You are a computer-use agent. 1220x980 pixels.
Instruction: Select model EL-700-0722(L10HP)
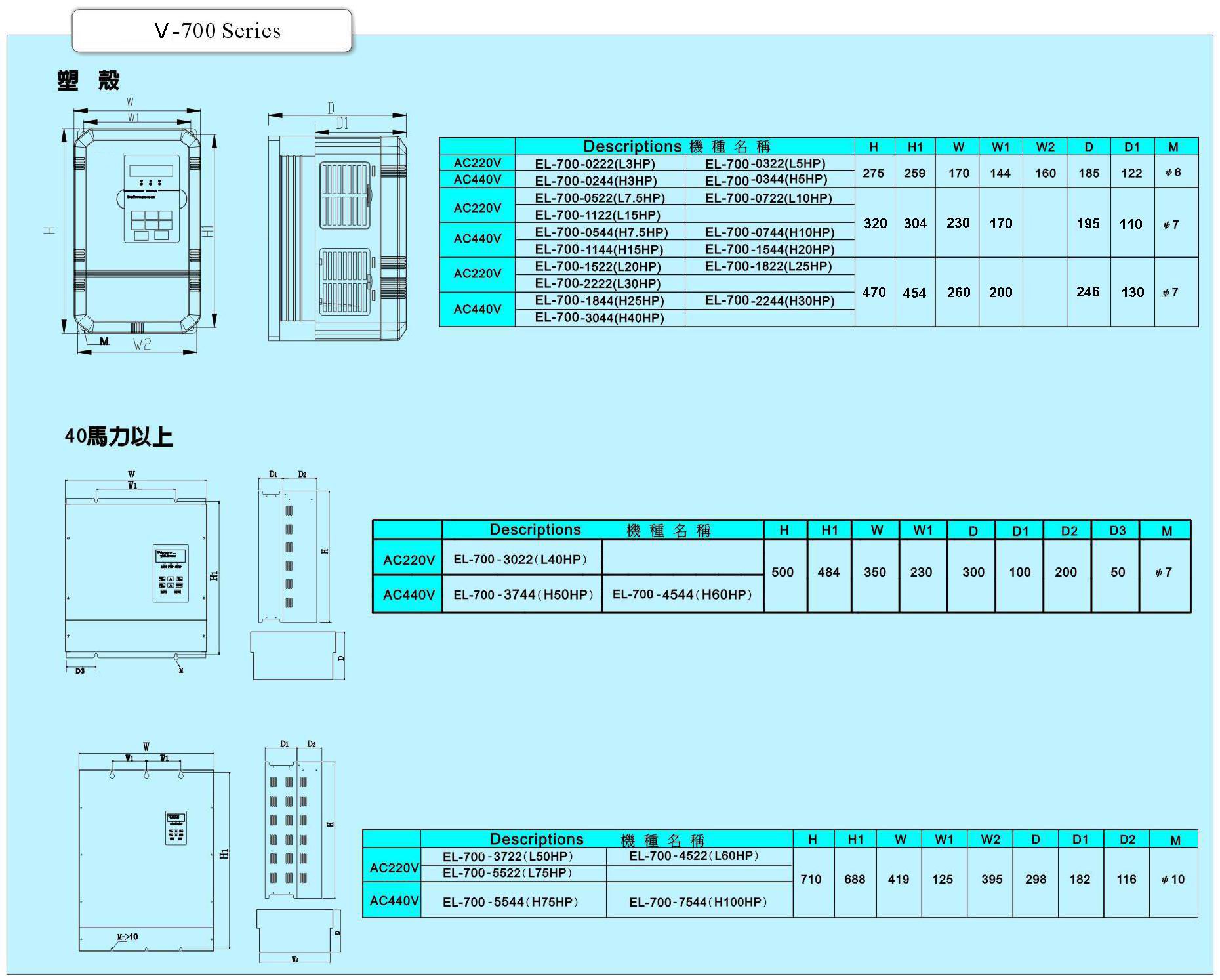769,198
